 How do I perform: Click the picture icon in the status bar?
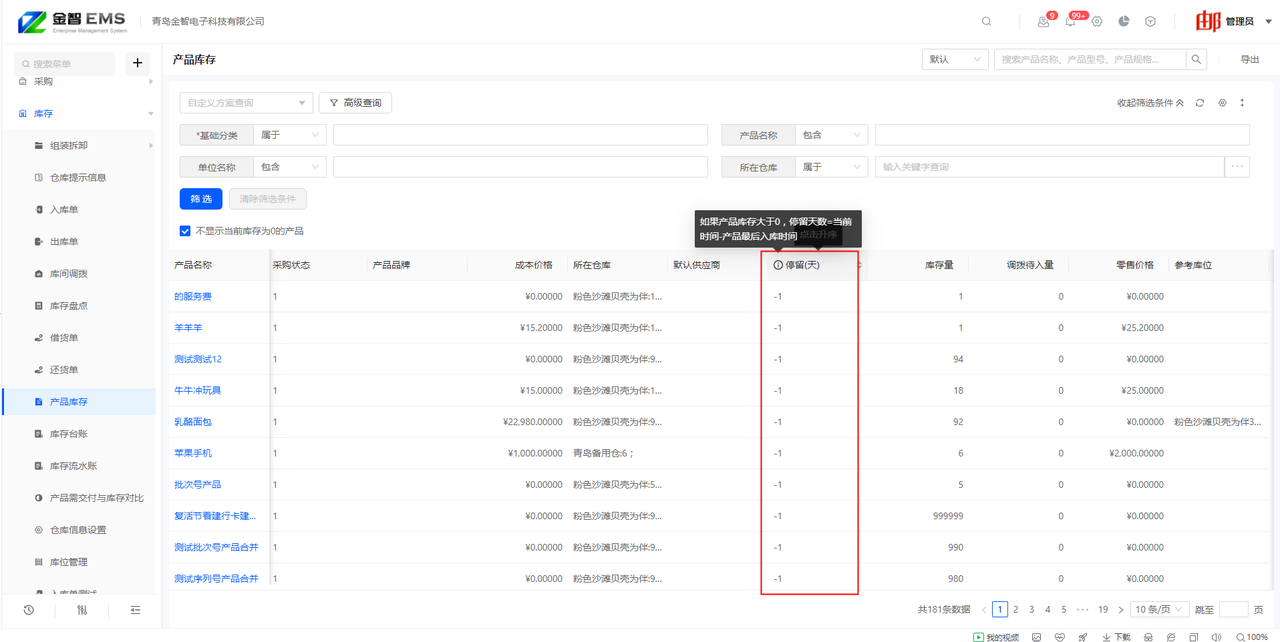1037,637
